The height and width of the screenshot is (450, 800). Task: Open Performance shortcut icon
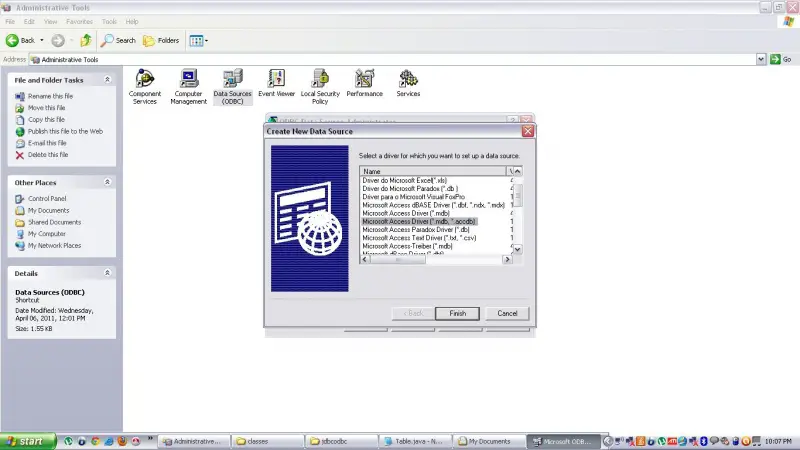[x=364, y=83]
